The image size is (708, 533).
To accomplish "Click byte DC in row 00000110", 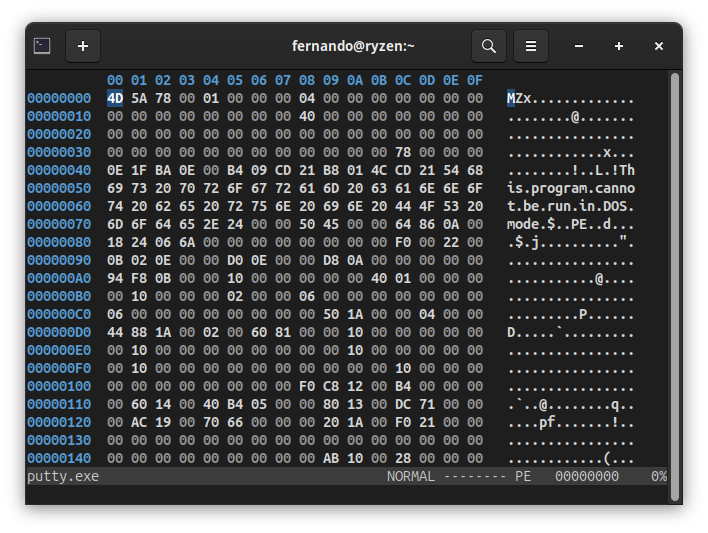I will [x=403, y=404].
